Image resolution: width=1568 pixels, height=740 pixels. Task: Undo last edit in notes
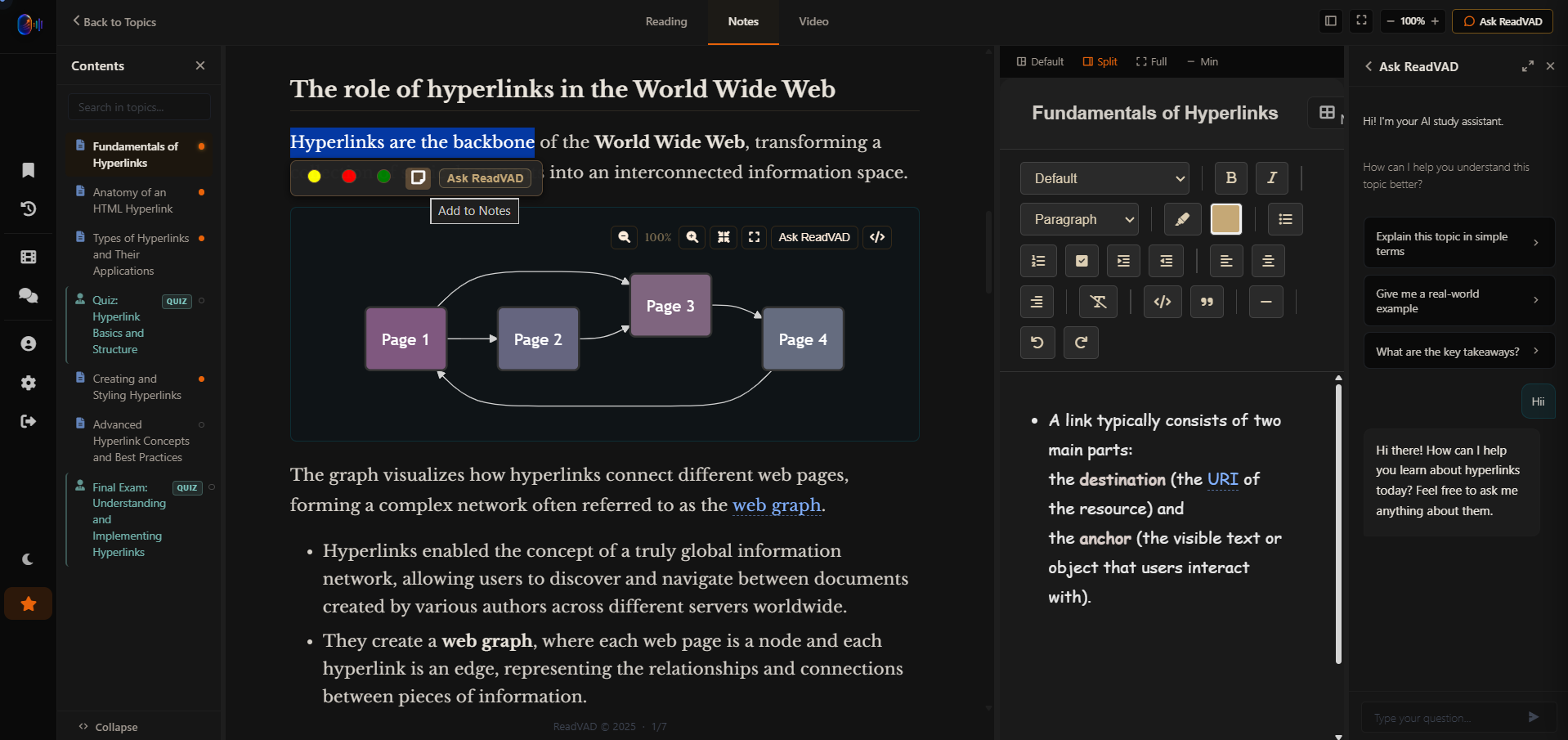[x=1037, y=343]
